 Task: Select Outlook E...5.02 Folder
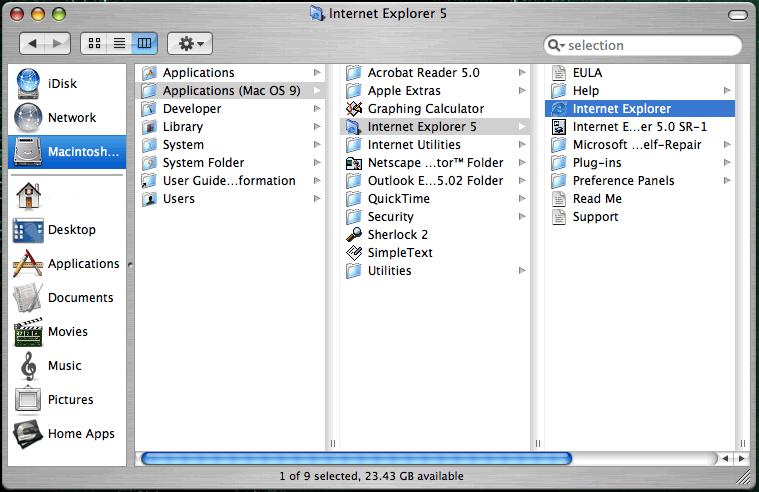pos(435,181)
